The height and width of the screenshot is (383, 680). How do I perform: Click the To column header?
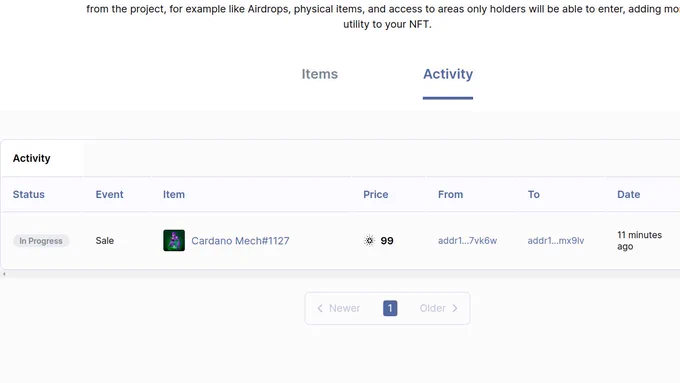pos(533,194)
